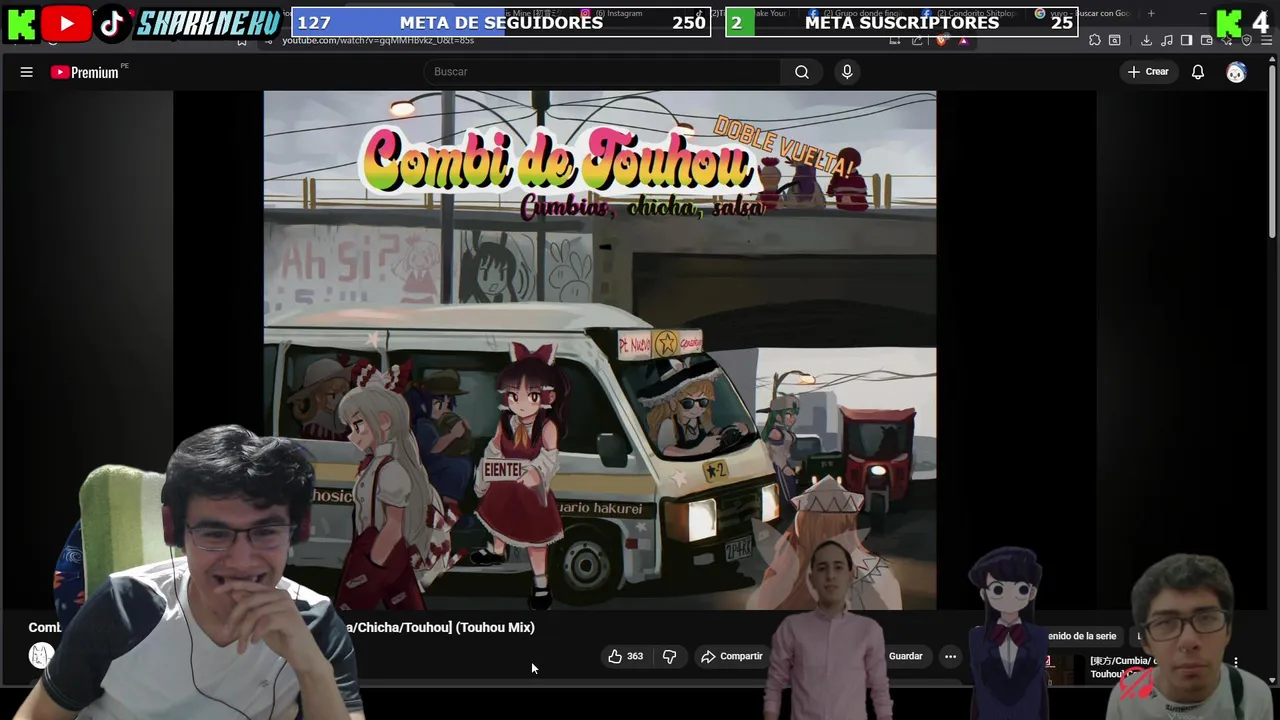Open the browser main menu icon

point(1266,40)
